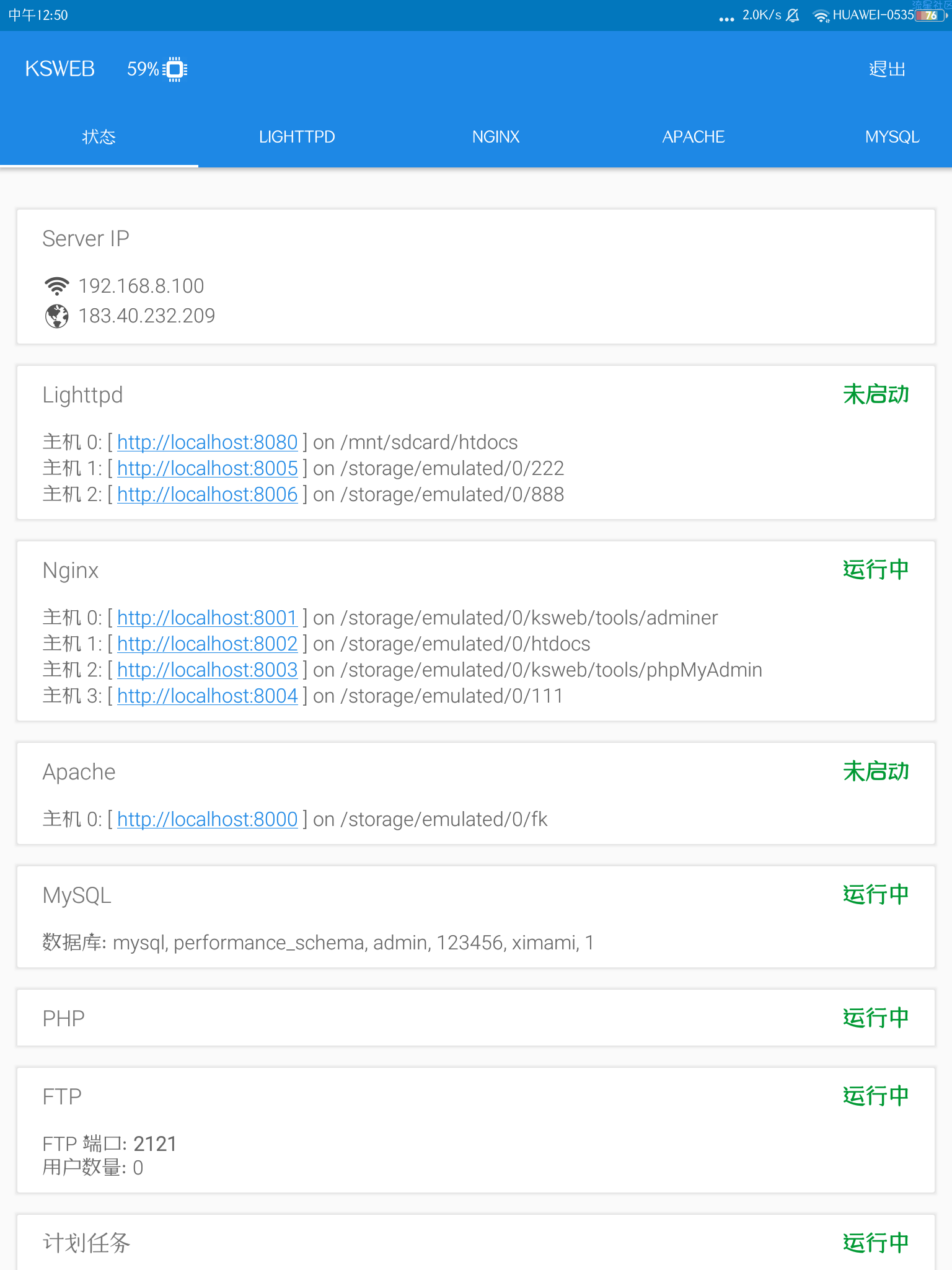Toggle Apache 未启动 status
This screenshot has height=1270, width=952.
[876, 771]
